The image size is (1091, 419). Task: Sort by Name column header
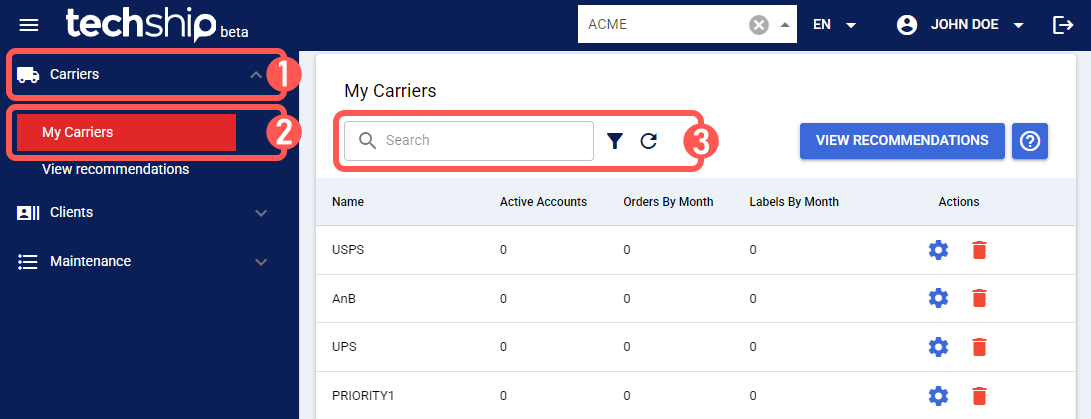pos(348,202)
